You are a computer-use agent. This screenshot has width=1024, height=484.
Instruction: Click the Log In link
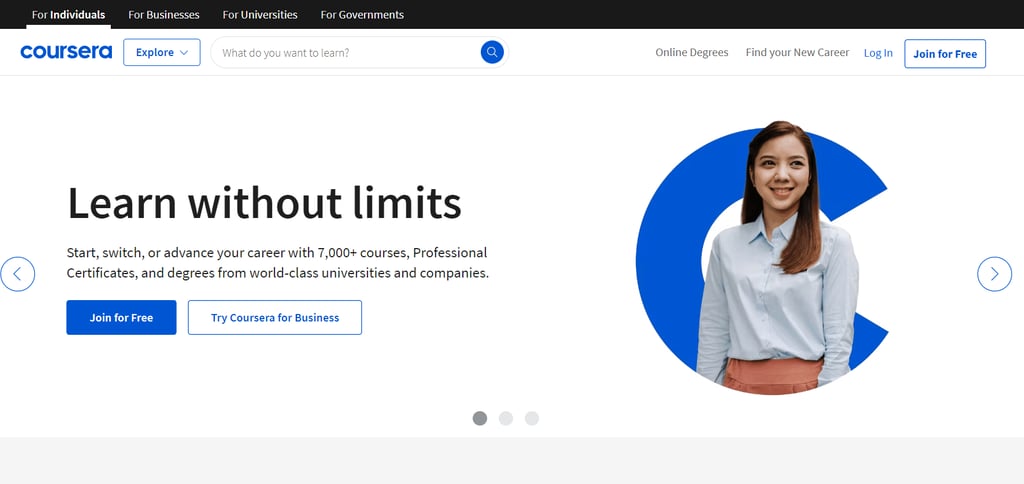878,53
